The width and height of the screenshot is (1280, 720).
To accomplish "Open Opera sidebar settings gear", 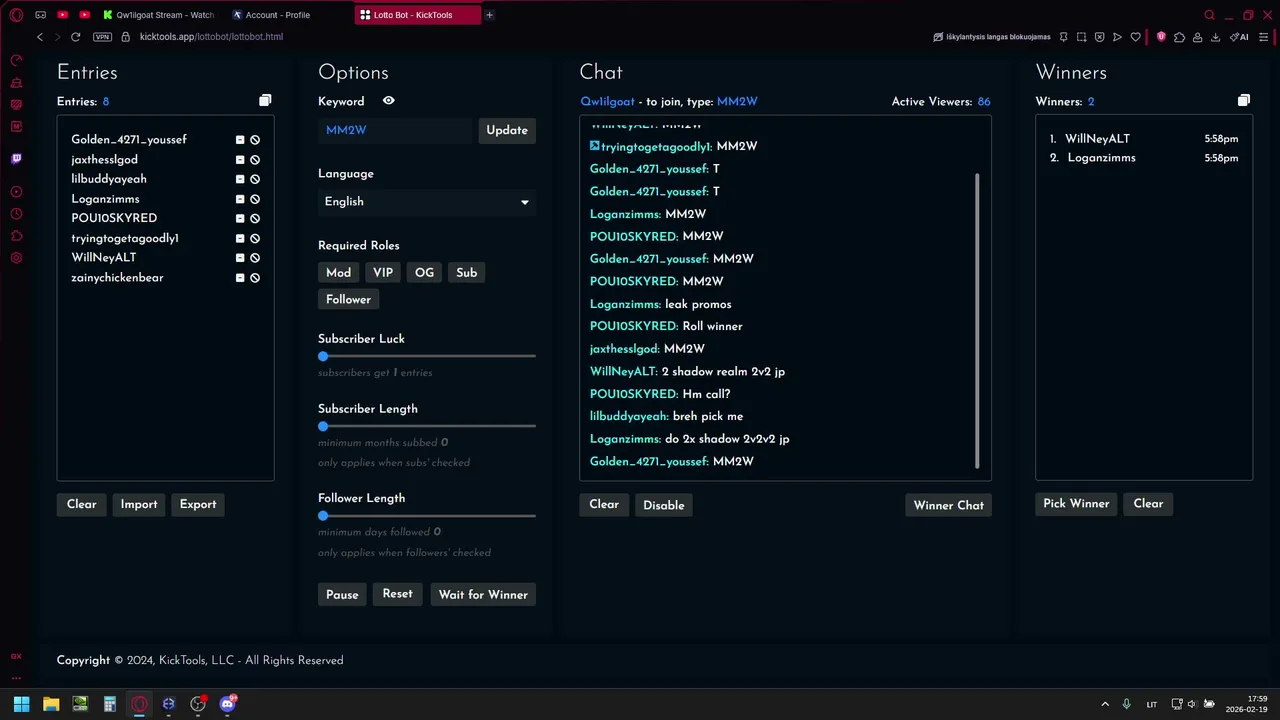I will click(x=16, y=258).
